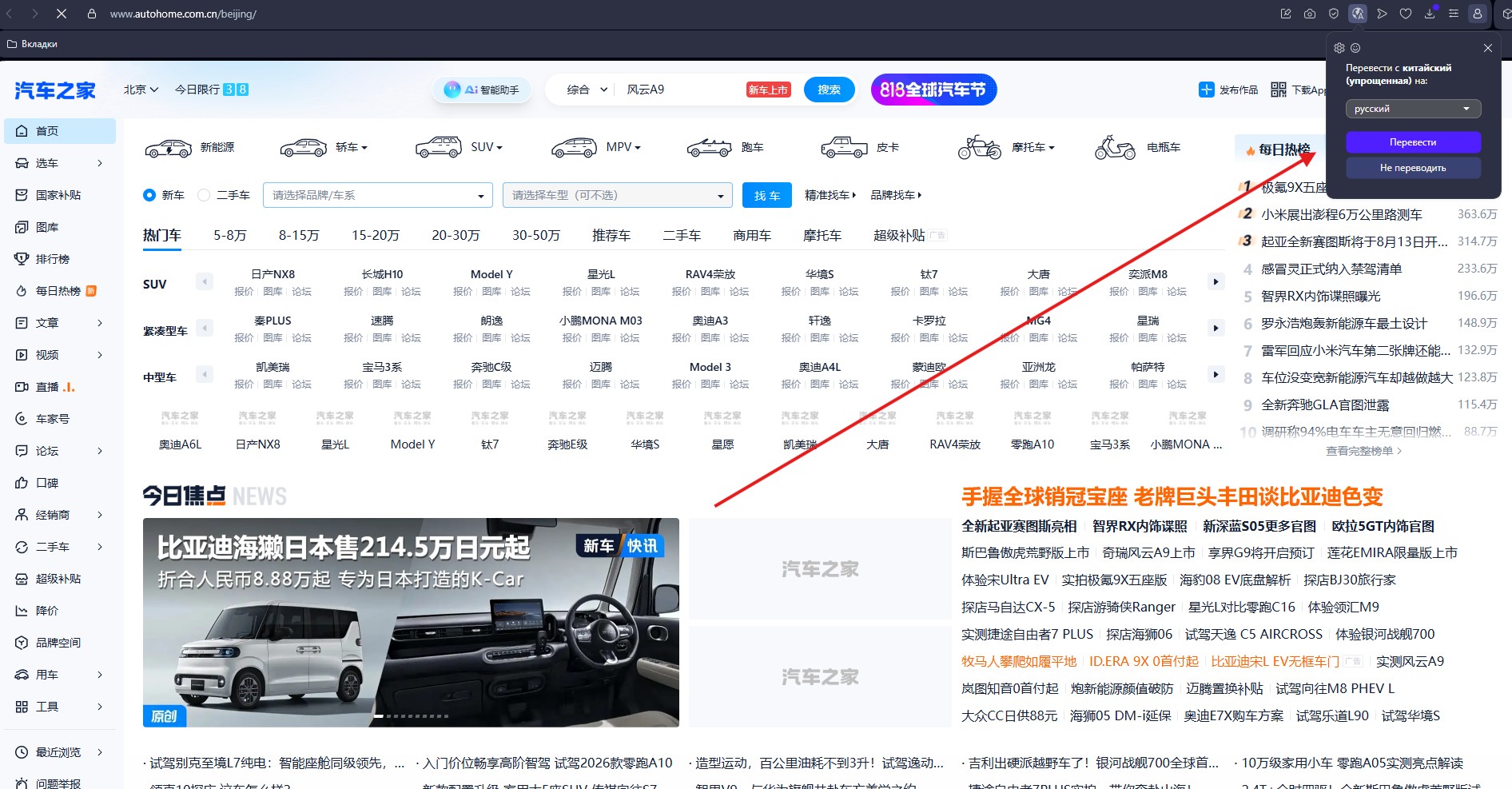The image size is (1512, 789).
Task: Save the page using the heart bookmark icon
Action: click(x=1406, y=14)
